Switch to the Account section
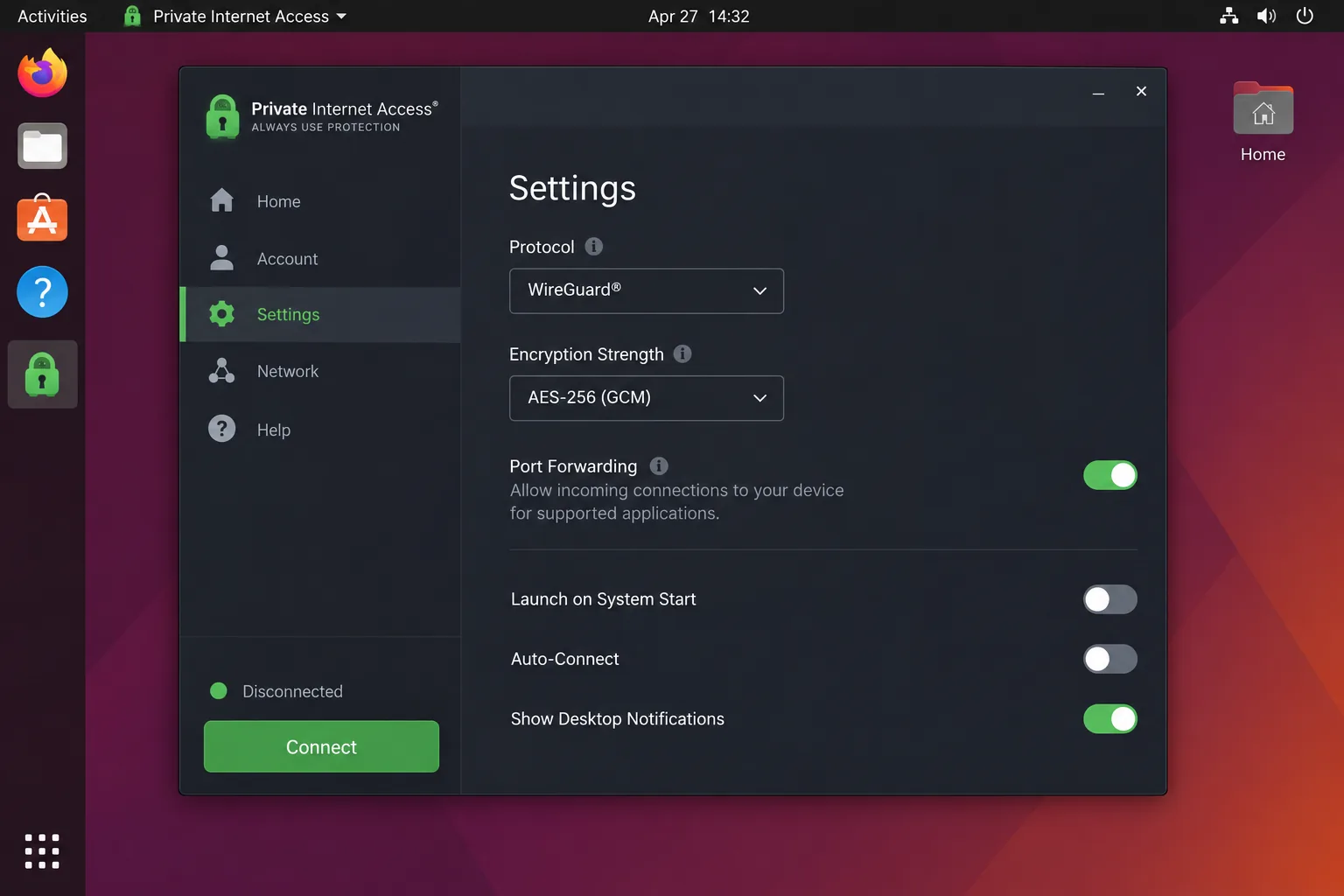 320,259
